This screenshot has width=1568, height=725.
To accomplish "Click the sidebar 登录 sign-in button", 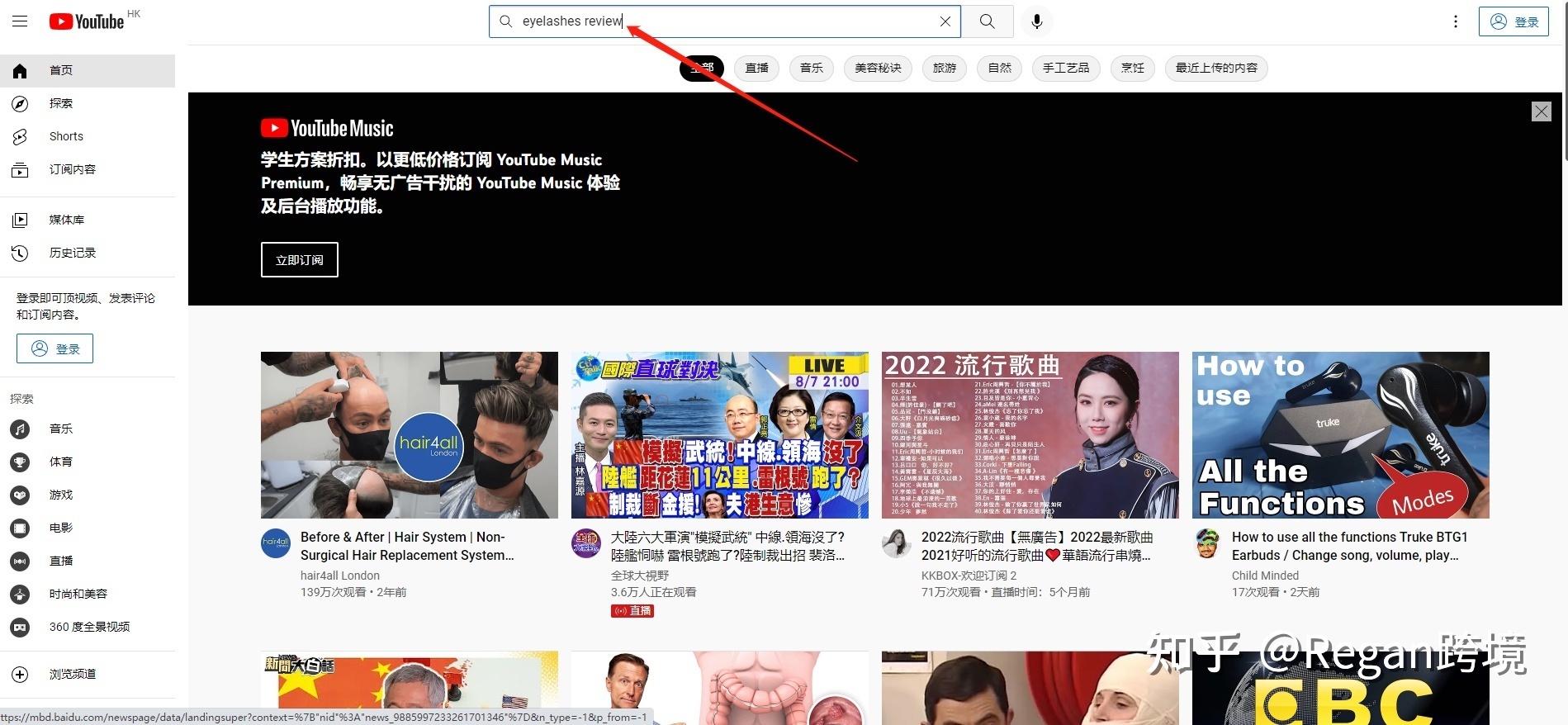I will [x=55, y=348].
